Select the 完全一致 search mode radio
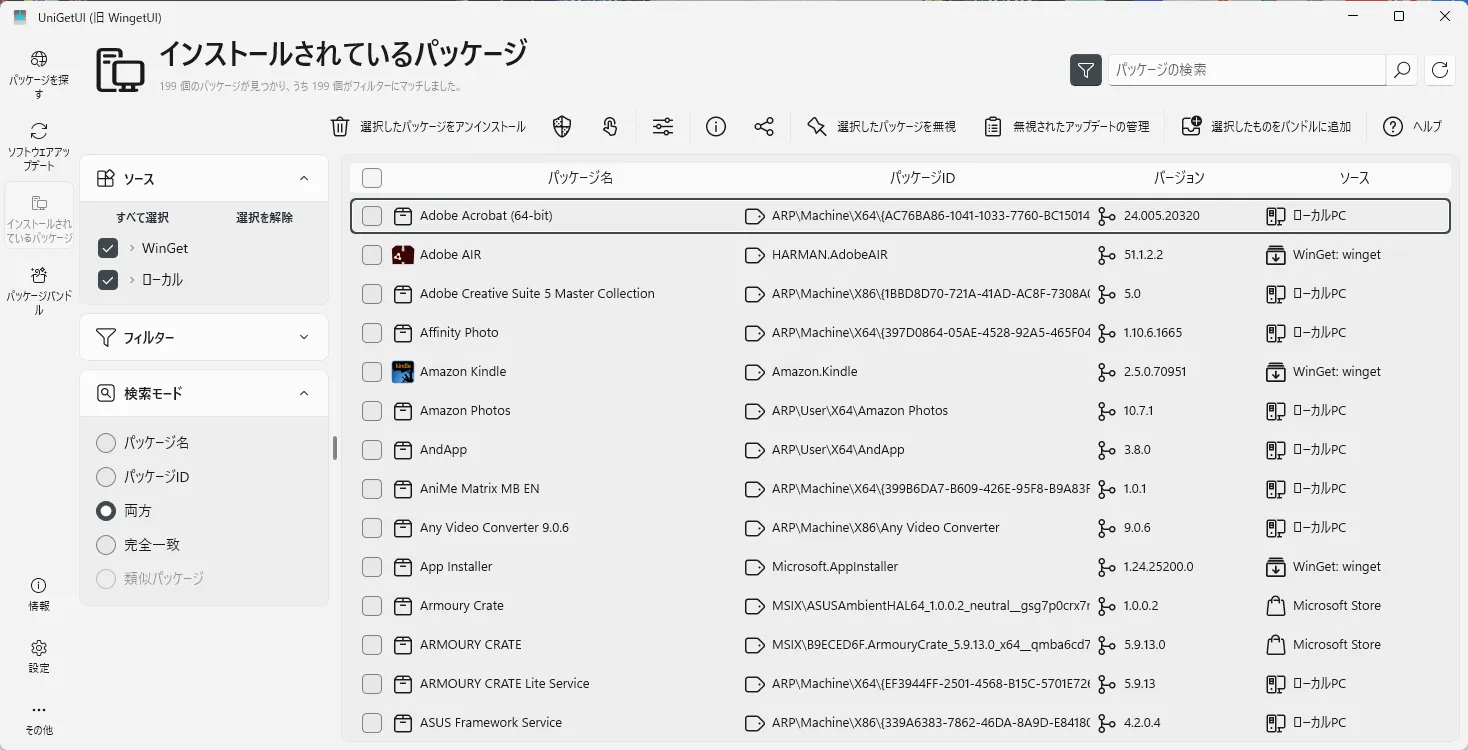Screen dimensions: 1468x750 click(106, 545)
